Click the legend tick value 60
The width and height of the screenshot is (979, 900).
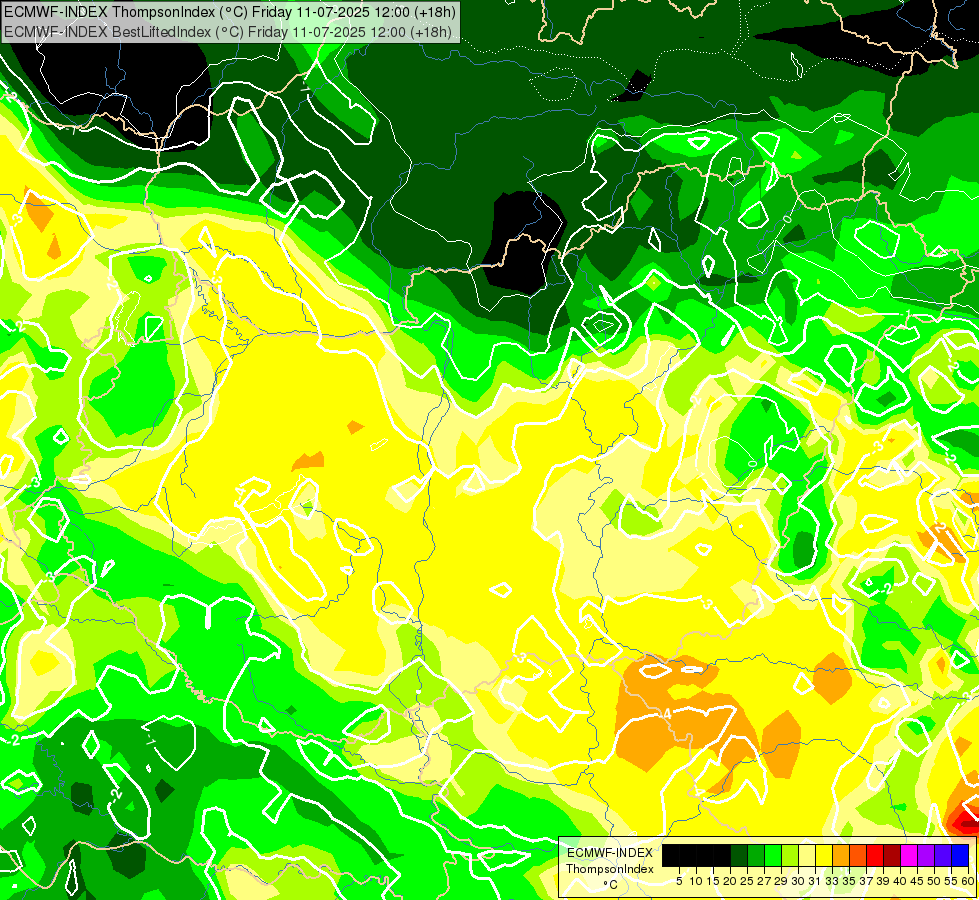tap(968, 881)
